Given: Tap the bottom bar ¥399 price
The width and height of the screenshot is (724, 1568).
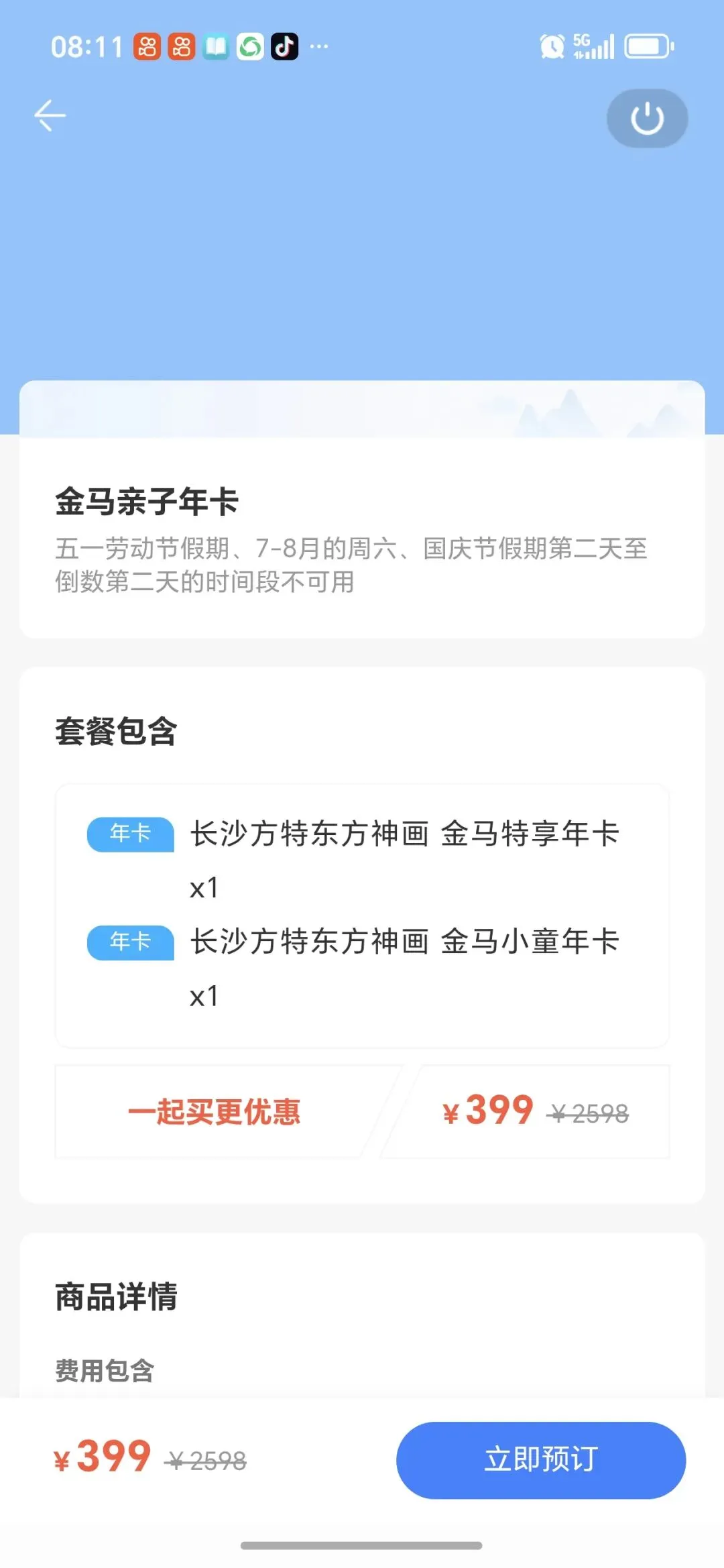Looking at the screenshot, I should click(x=102, y=1457).
